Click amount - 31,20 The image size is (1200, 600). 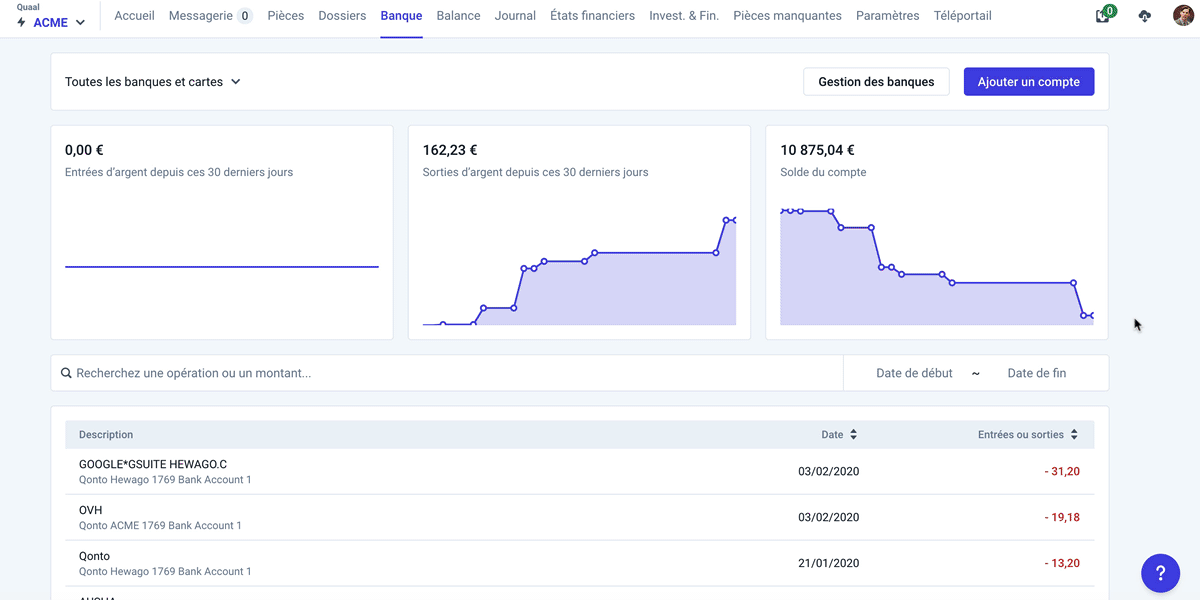[1061, 472]
